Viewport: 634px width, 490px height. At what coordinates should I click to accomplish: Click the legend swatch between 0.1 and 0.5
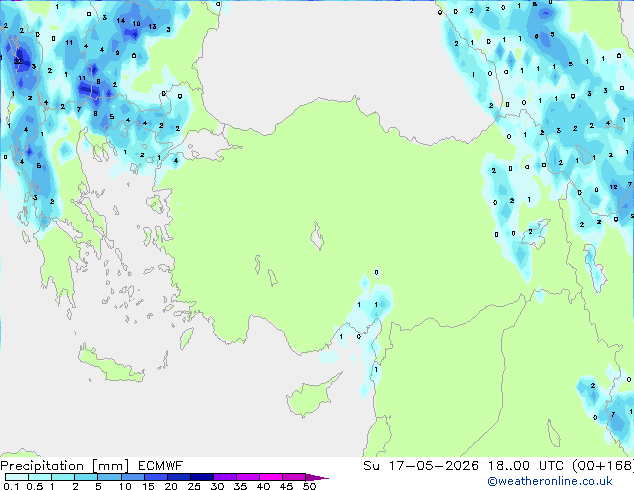17,477
